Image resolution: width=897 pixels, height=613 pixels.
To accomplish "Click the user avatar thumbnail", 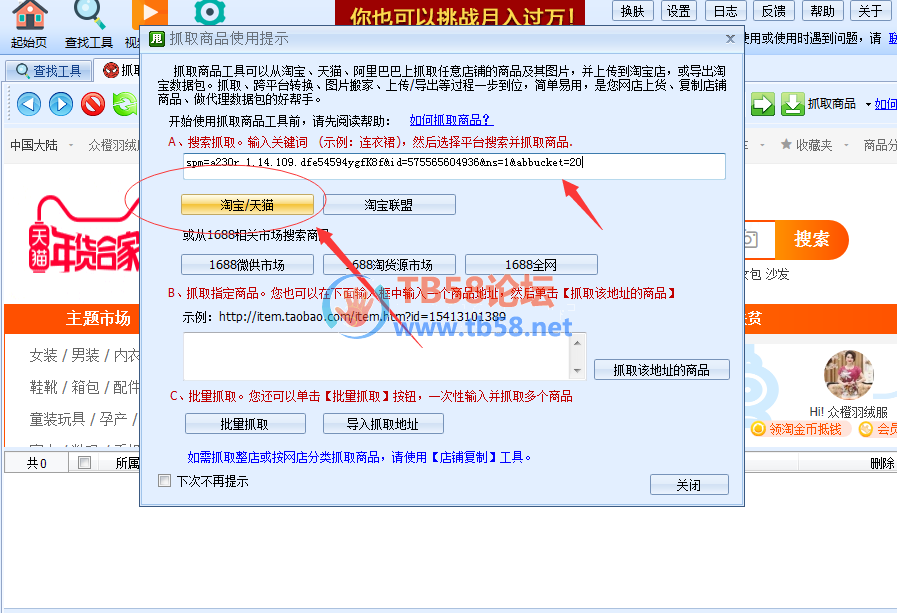I will pyautogui.click(x=848, y=375).
